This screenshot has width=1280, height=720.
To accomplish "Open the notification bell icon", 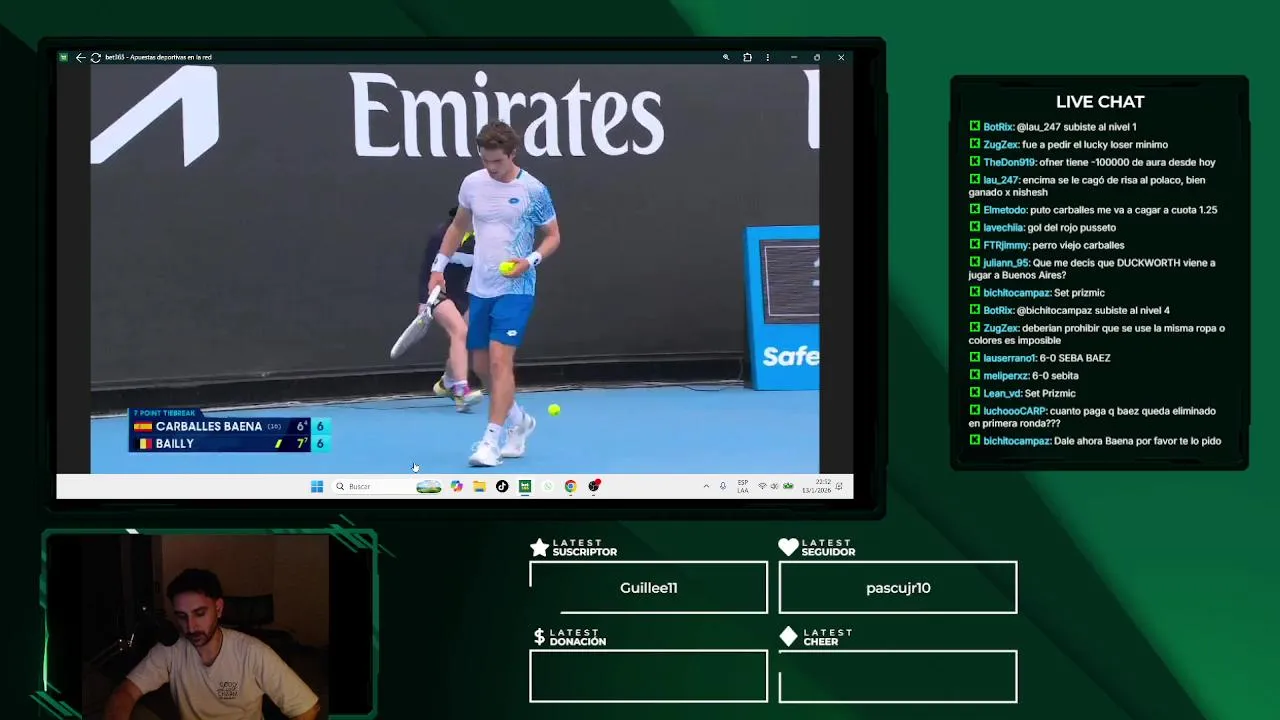I will coord(839,486).
